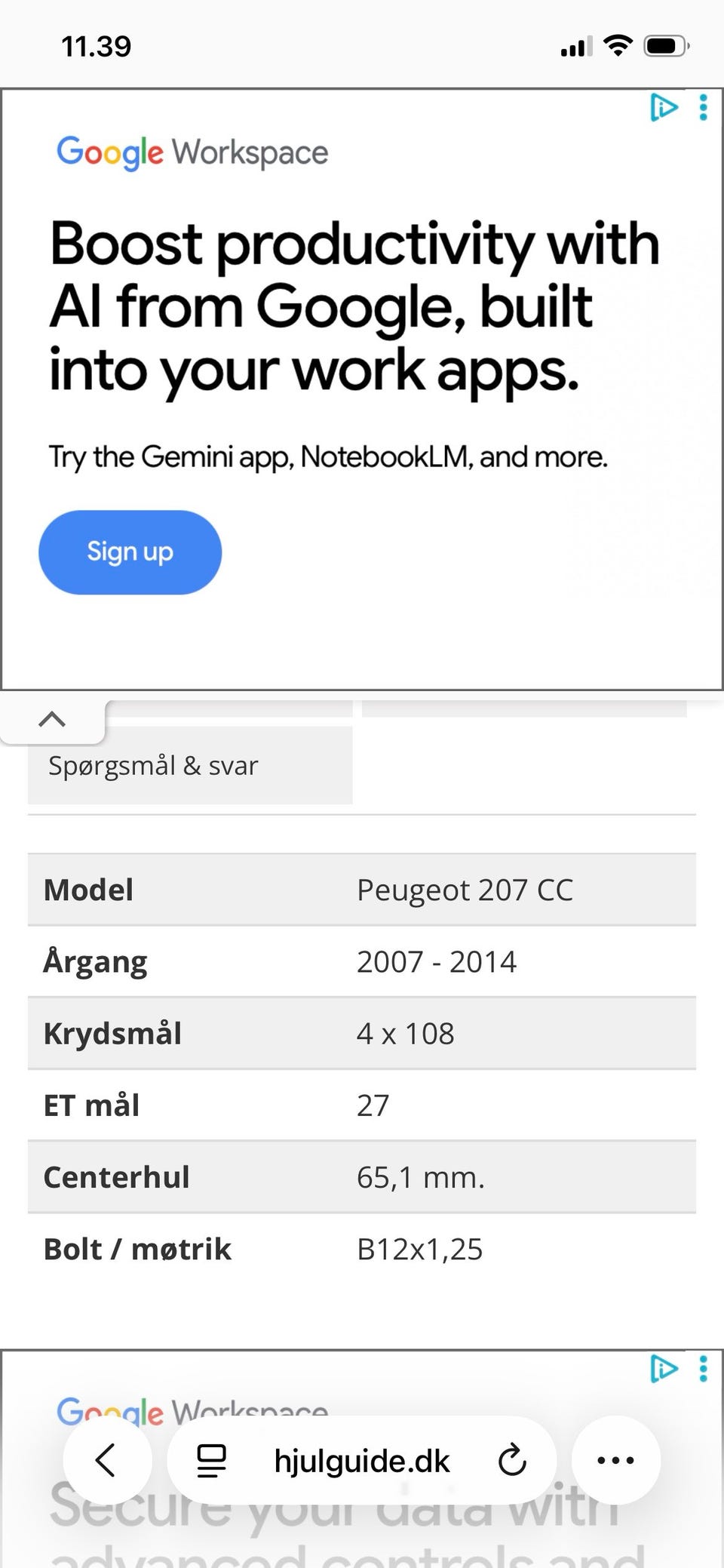Open the top ad's three-dot options
The height and width of the screenshot is (1568, 724).
click(x=703, y=108)
